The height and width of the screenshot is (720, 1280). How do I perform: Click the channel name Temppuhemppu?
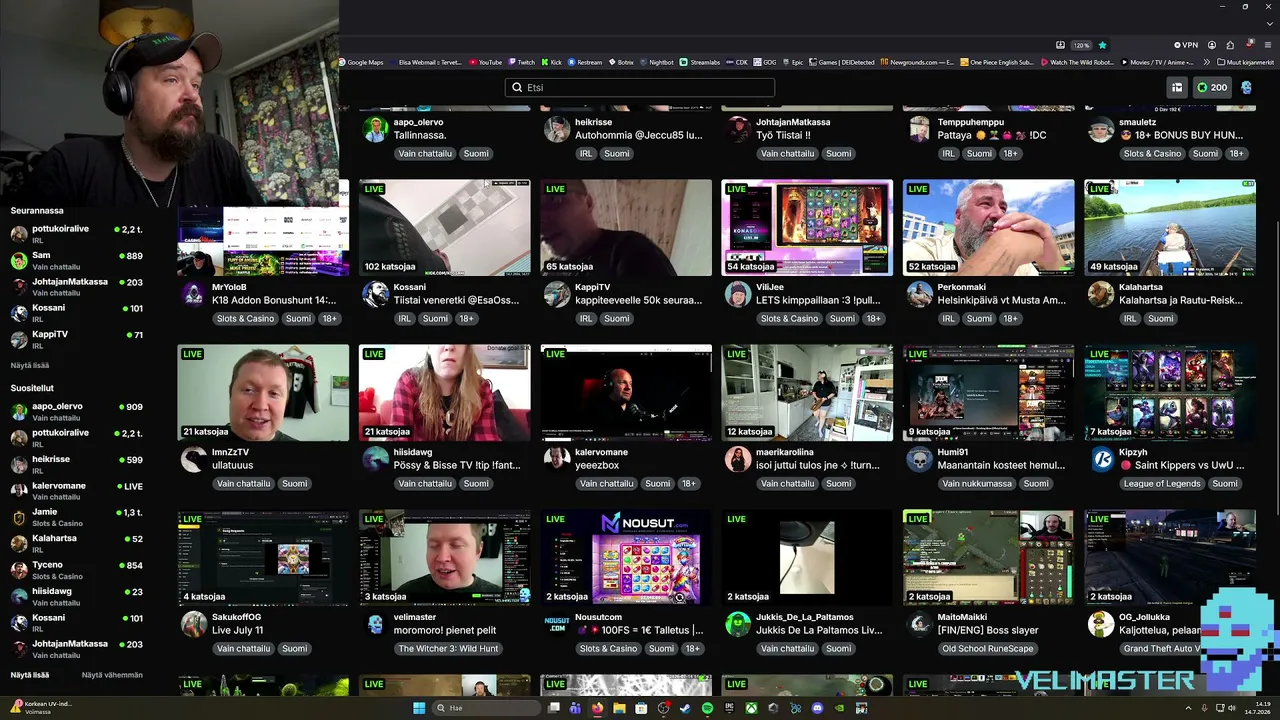[x=971, y=122]
